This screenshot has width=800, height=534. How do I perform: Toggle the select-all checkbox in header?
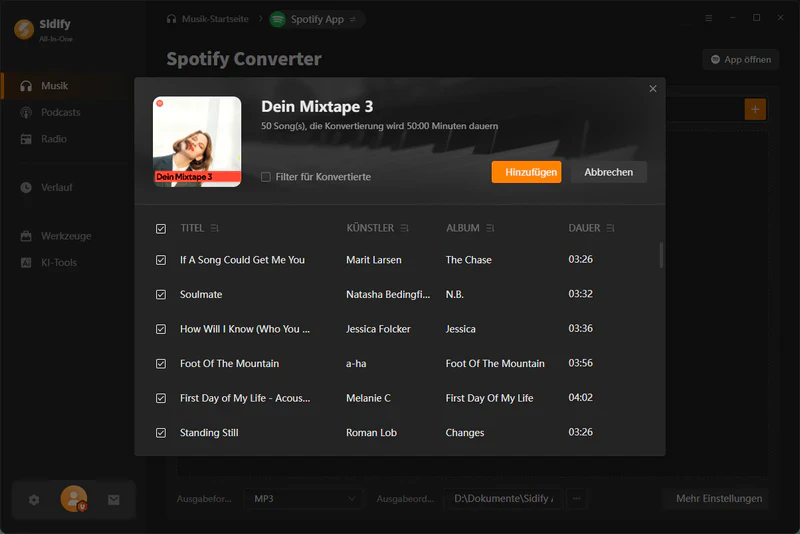click(x=161, y=228)
